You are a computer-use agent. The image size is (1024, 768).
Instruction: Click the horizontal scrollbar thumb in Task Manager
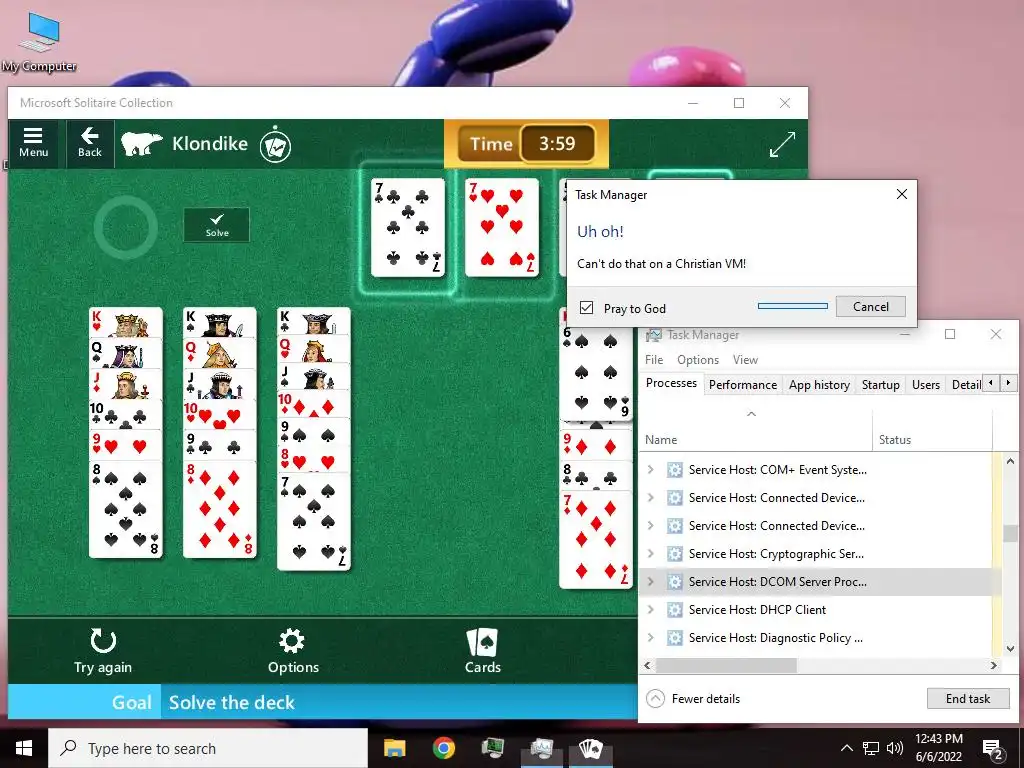(x=726, y=665)
